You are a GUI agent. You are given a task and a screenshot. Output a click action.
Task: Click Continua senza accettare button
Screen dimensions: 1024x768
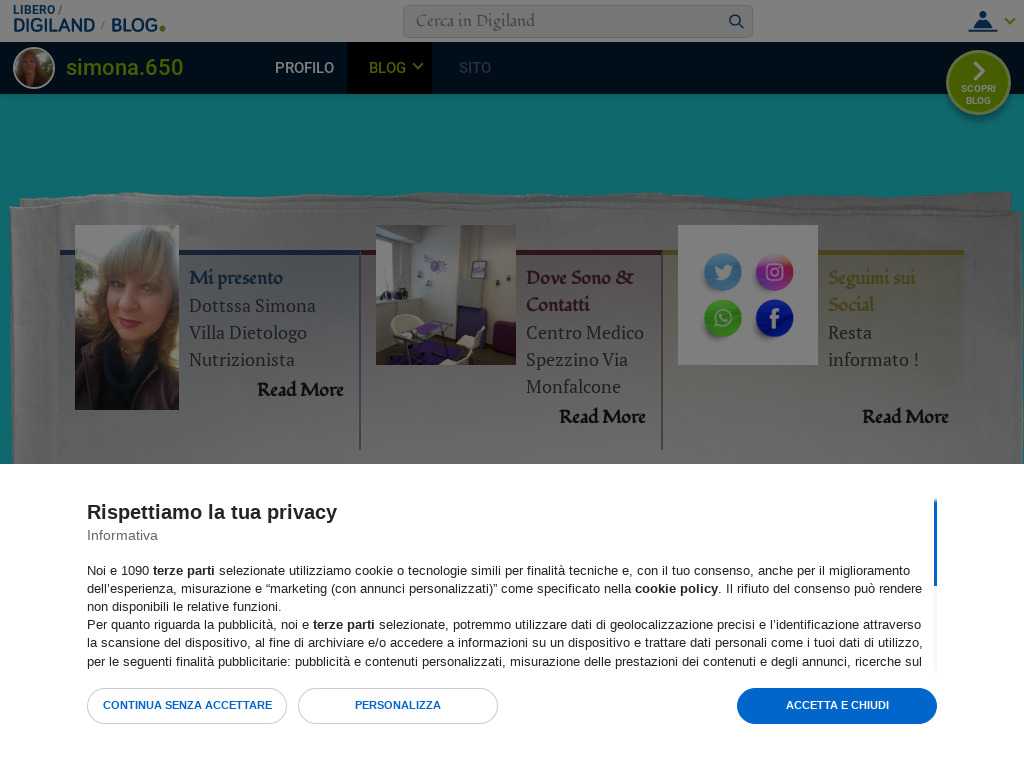coord(187,706)
